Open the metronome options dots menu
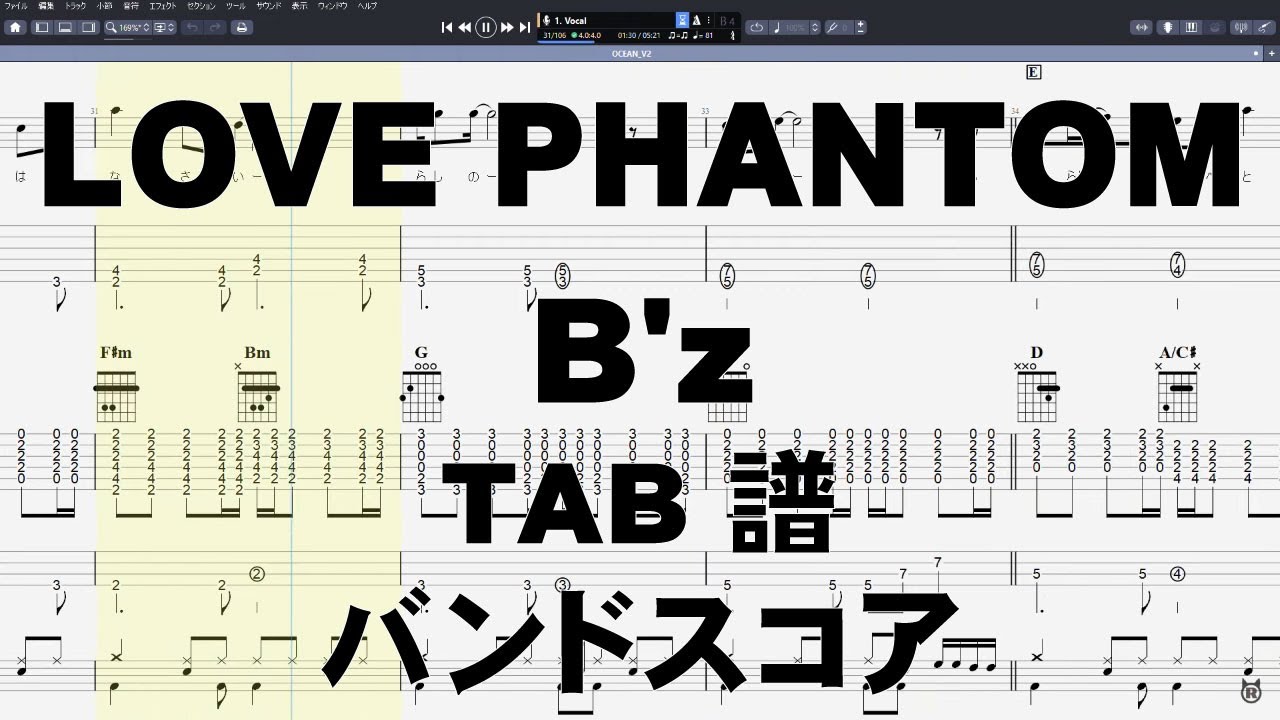The image size is (1280, 720). [709, 21]
